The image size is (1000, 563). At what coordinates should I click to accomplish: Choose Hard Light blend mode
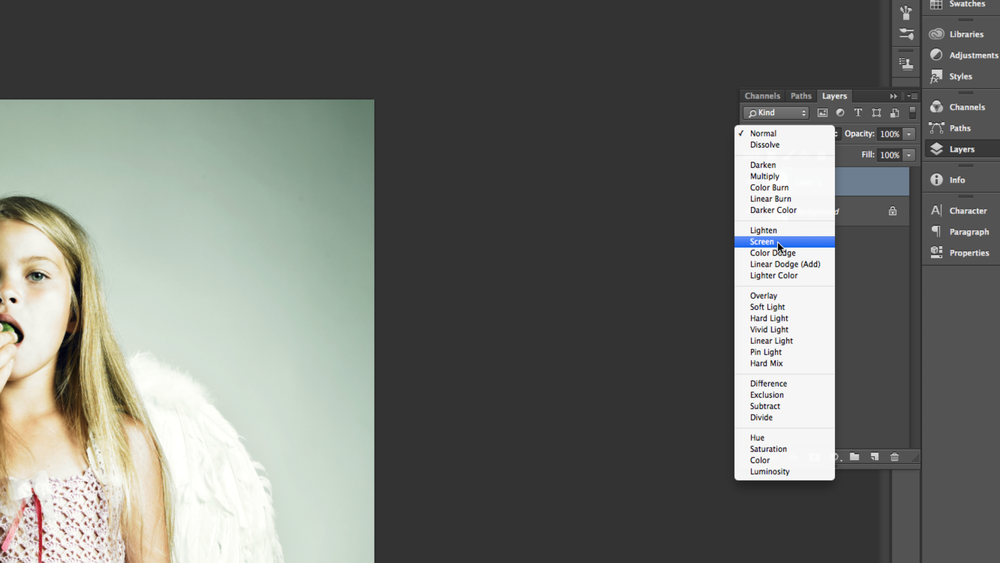[x=784, y=318]
